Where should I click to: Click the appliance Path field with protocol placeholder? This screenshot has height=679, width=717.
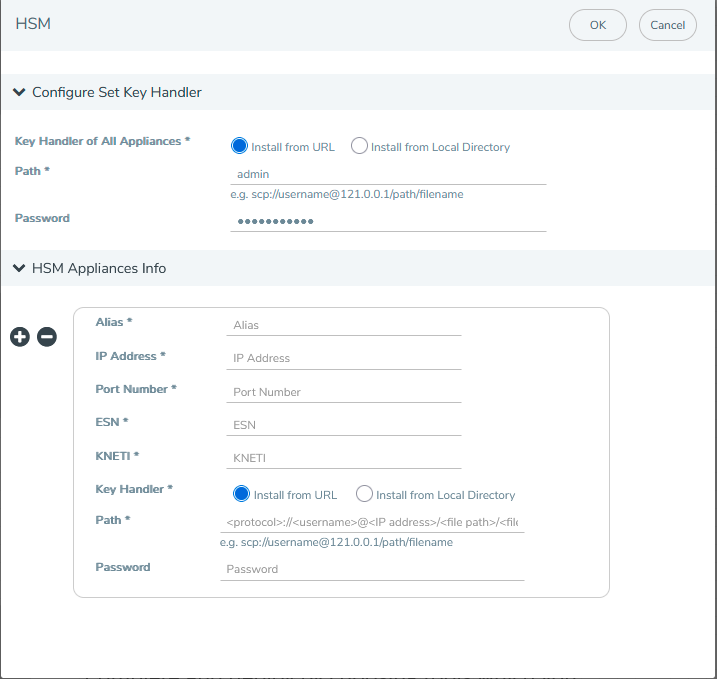372,522
